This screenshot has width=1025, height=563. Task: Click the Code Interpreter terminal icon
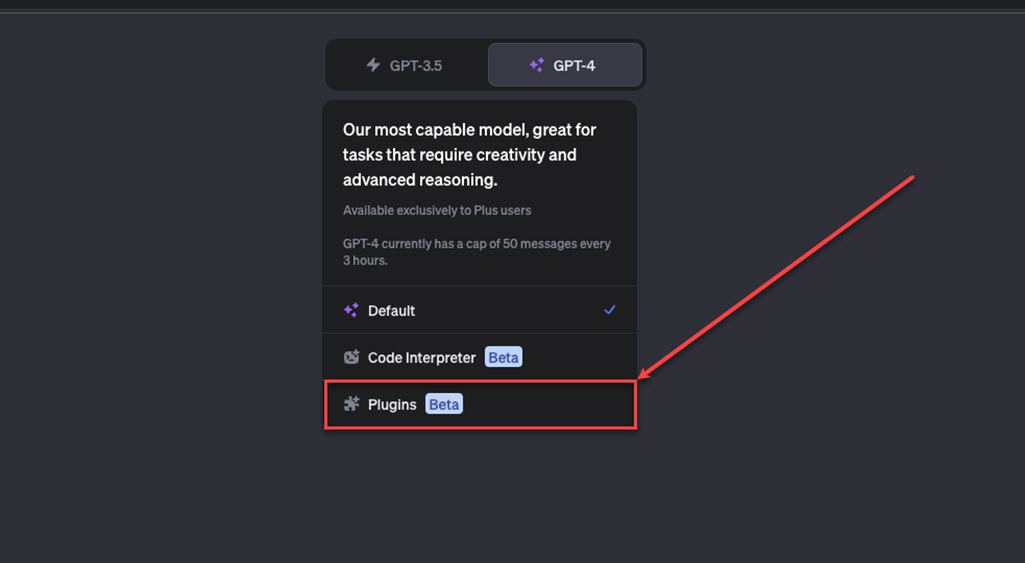[352, 357]
